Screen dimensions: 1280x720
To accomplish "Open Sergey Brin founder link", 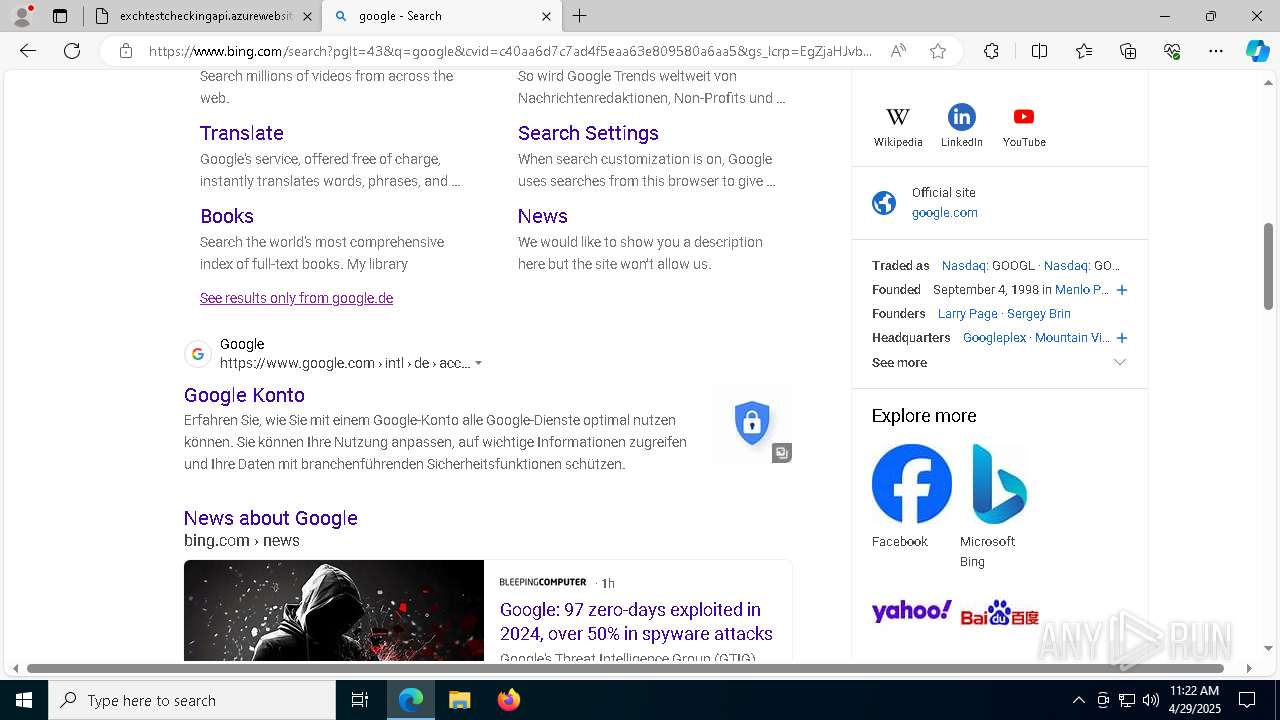I will (x=1039, y=314).
